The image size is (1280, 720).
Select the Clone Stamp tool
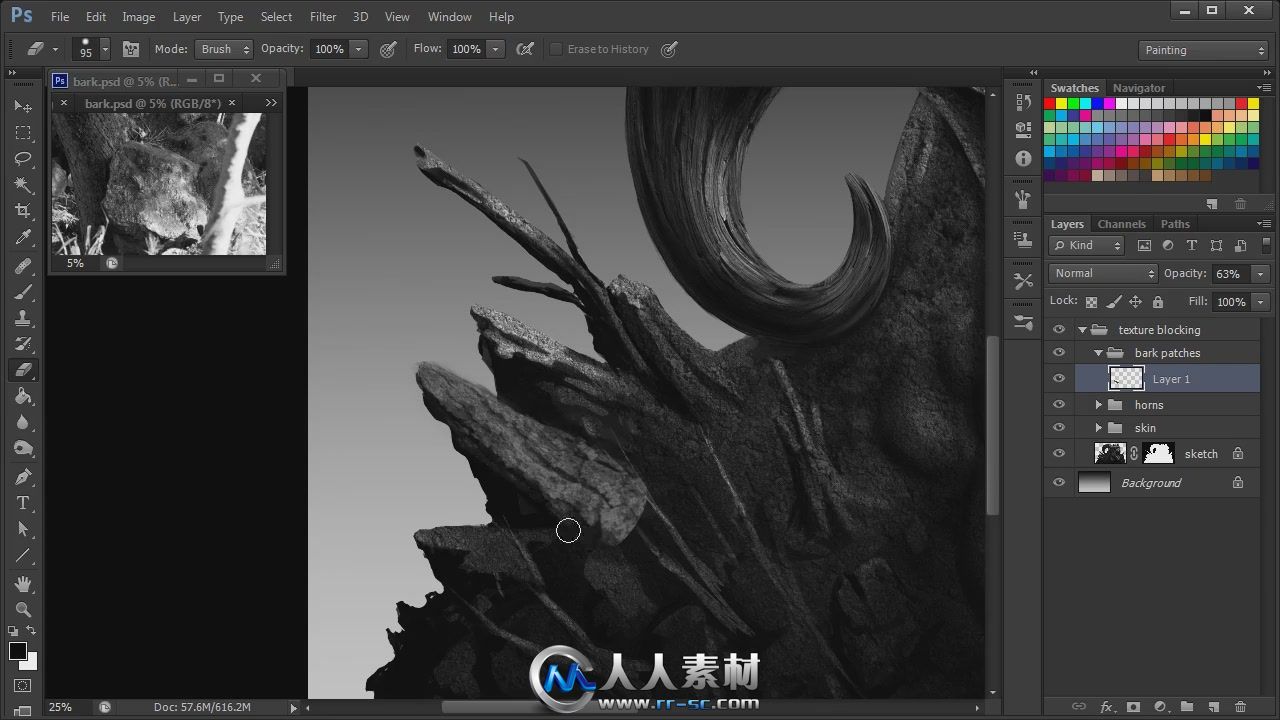23,318
